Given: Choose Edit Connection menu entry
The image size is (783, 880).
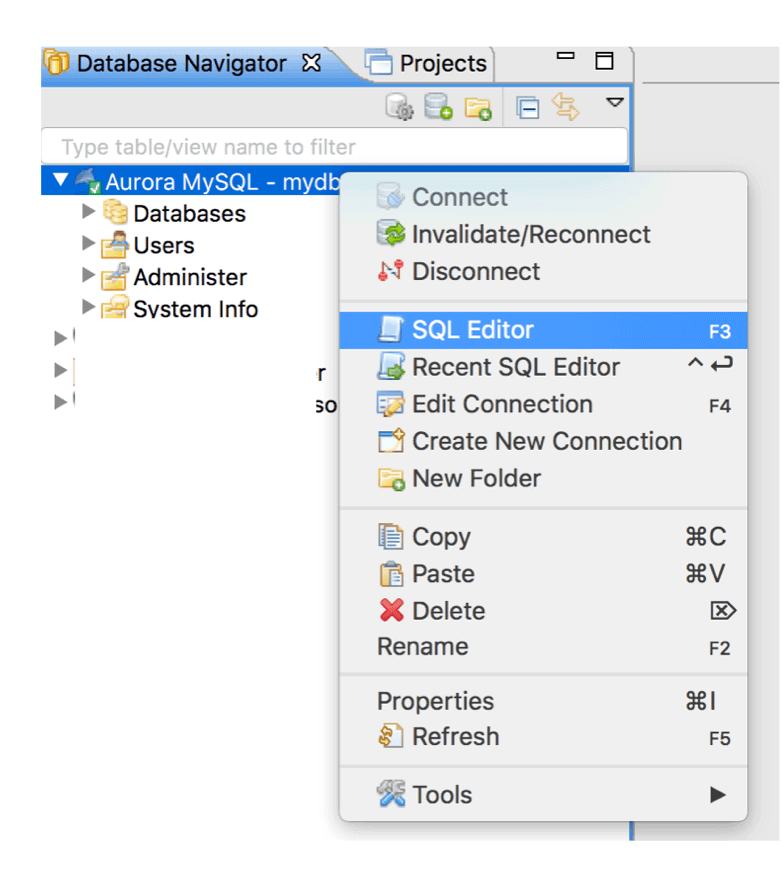Looking at the screenshot, I should (x=543, y=404).
